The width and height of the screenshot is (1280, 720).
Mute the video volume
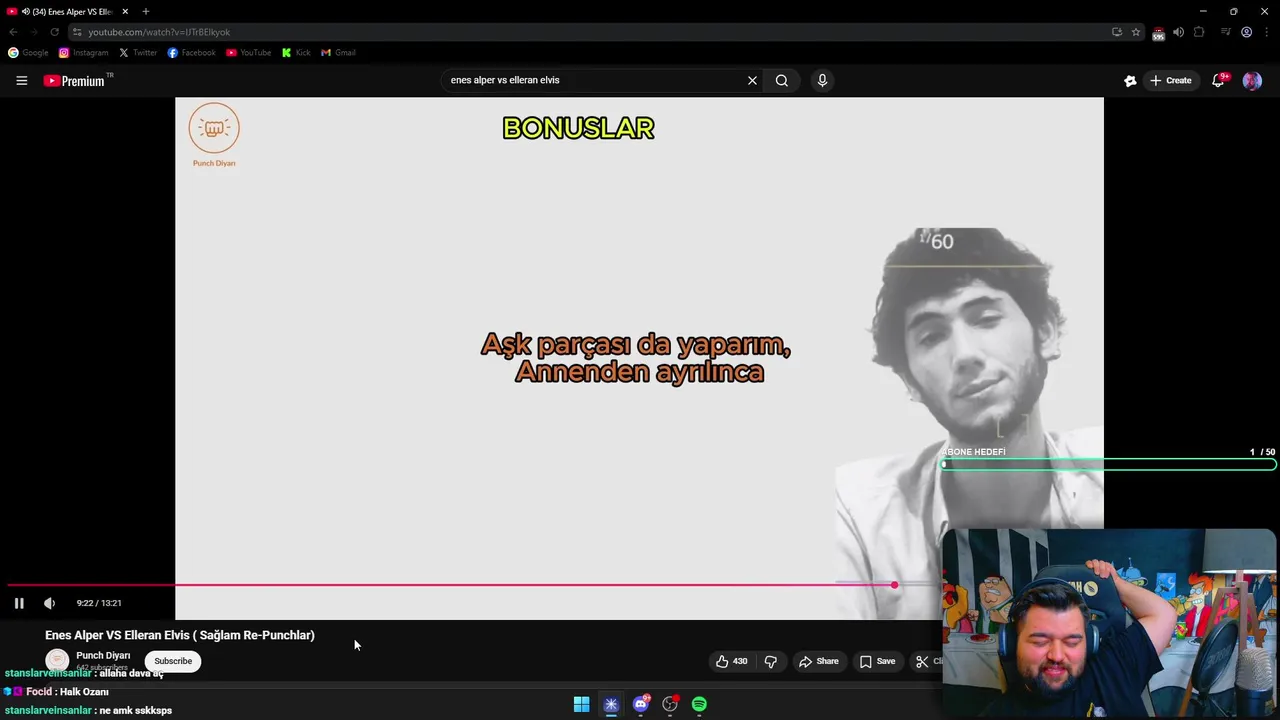pos(49,603)
